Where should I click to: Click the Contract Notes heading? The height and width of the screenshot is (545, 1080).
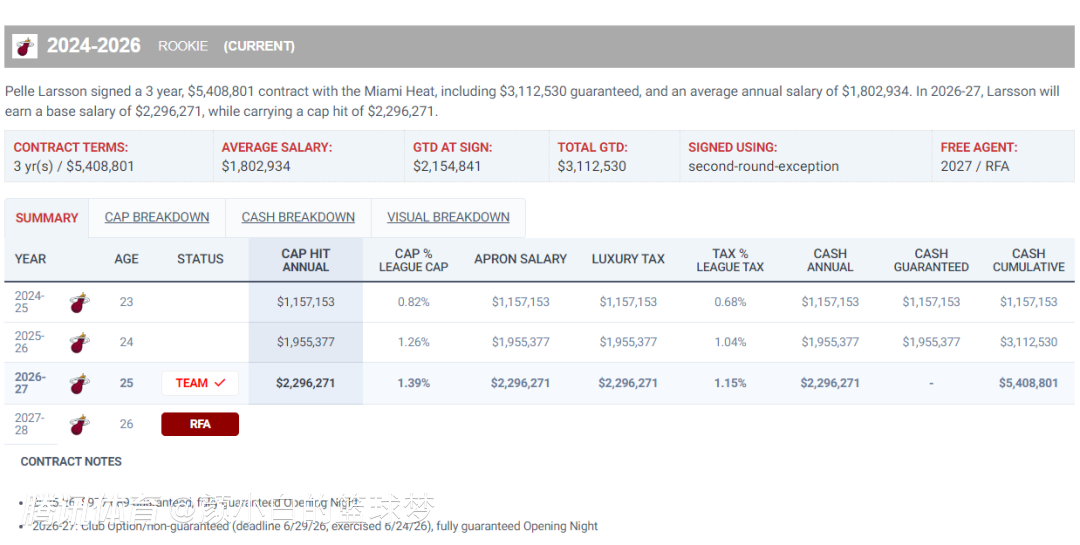tap(71, 462)
